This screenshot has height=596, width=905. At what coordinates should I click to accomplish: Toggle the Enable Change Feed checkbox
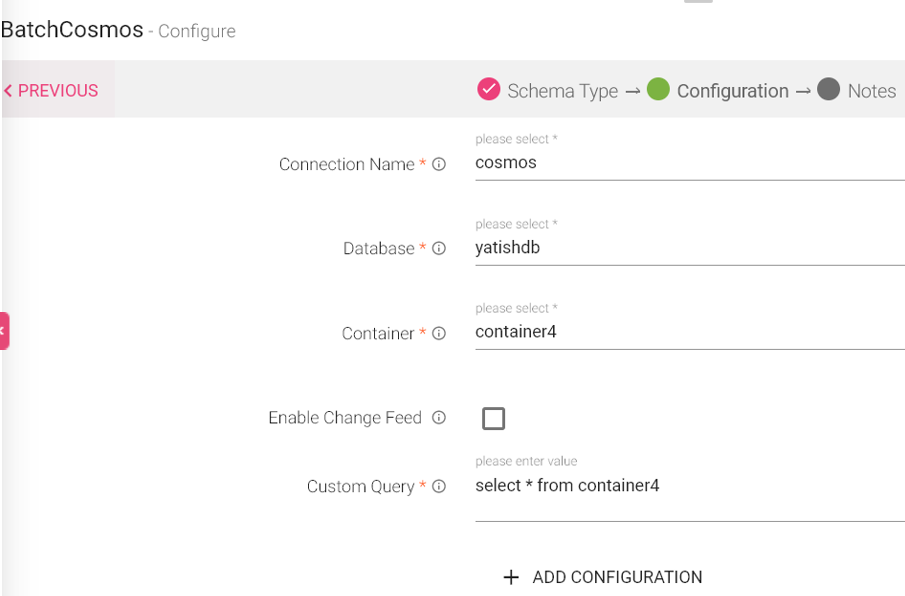point(493,418)
